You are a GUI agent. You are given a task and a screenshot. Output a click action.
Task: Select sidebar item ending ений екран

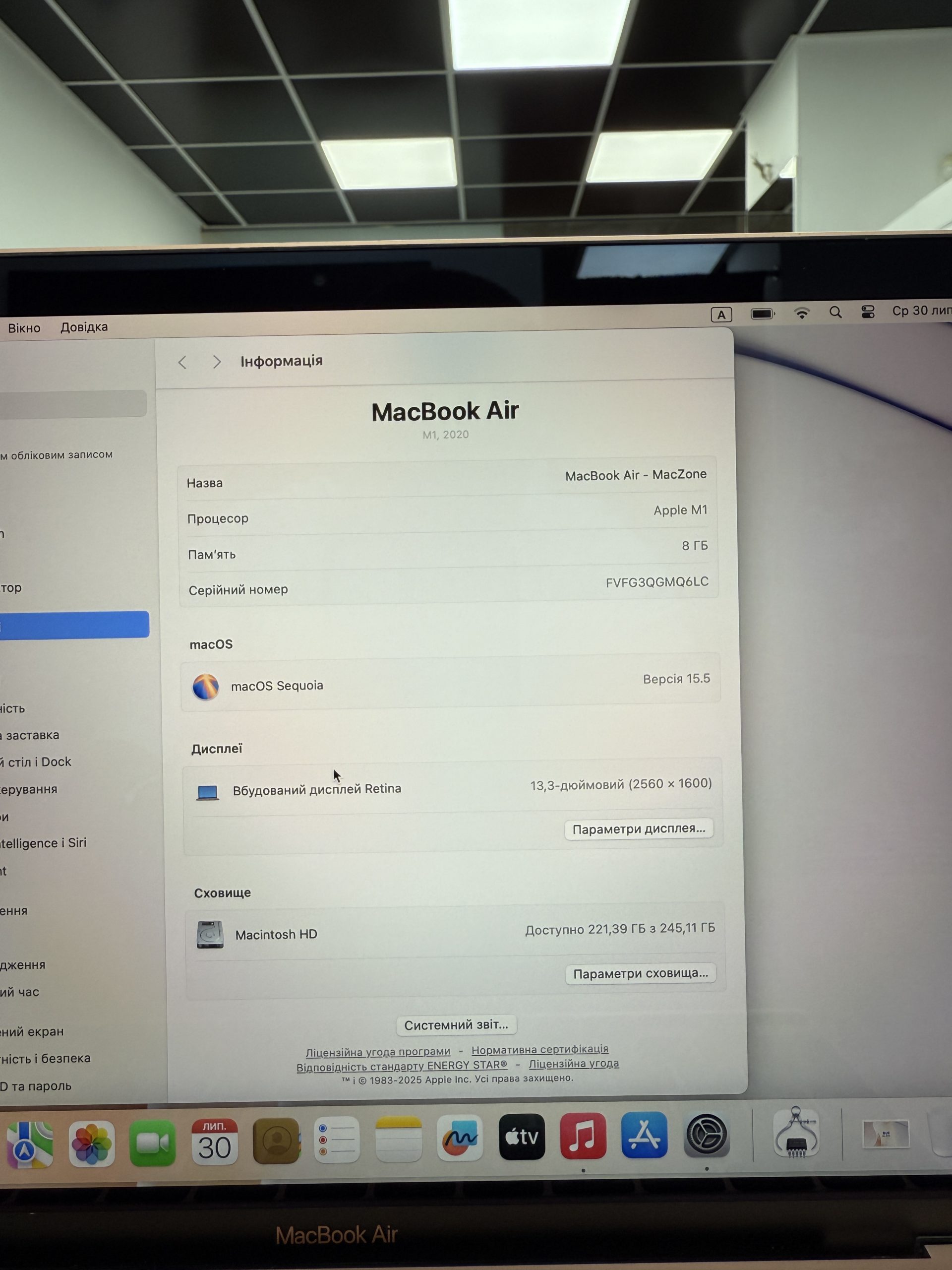tap(32, 1032)
